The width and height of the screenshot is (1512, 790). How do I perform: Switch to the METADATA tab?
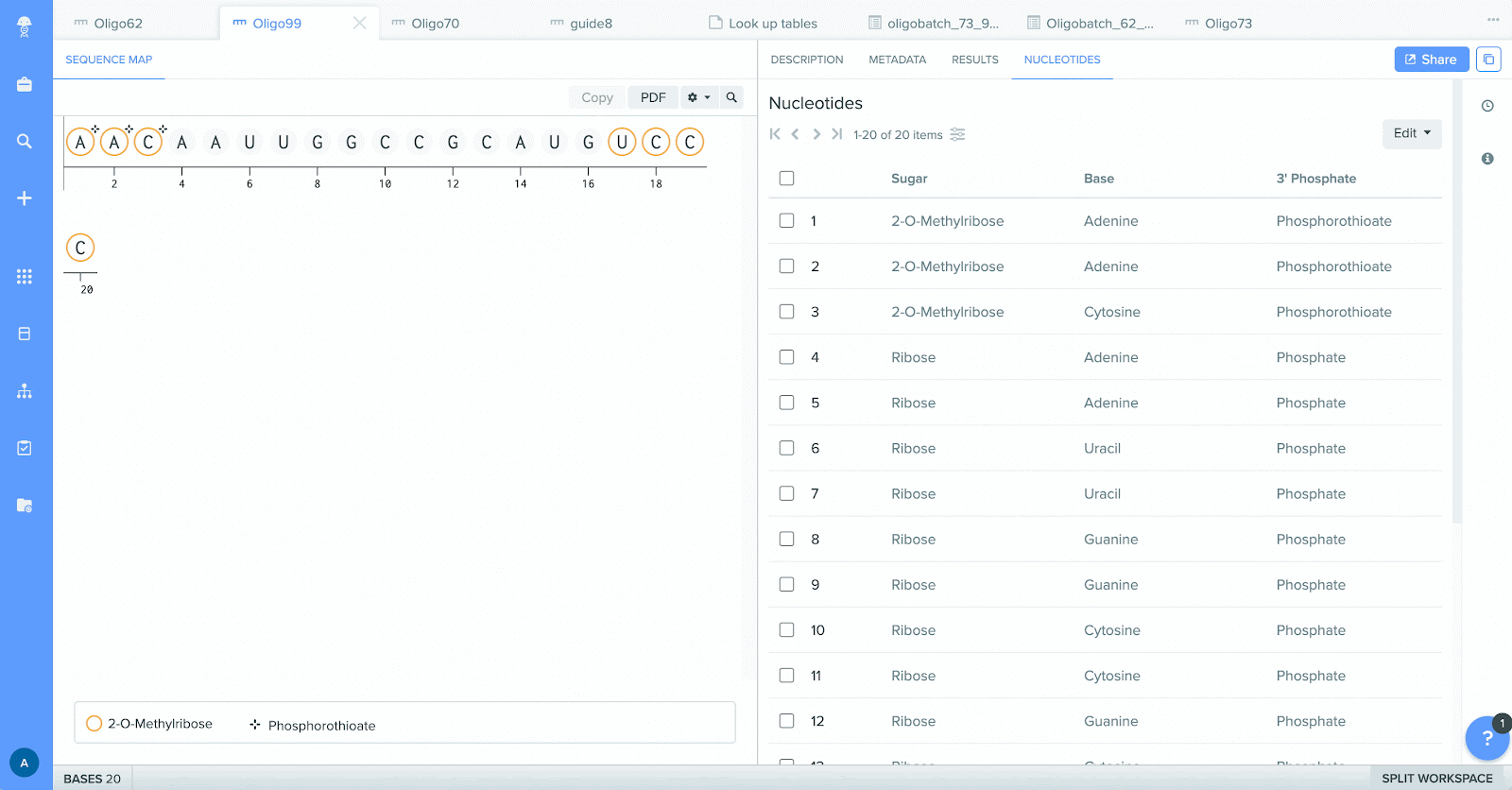[x=897, y=60]
